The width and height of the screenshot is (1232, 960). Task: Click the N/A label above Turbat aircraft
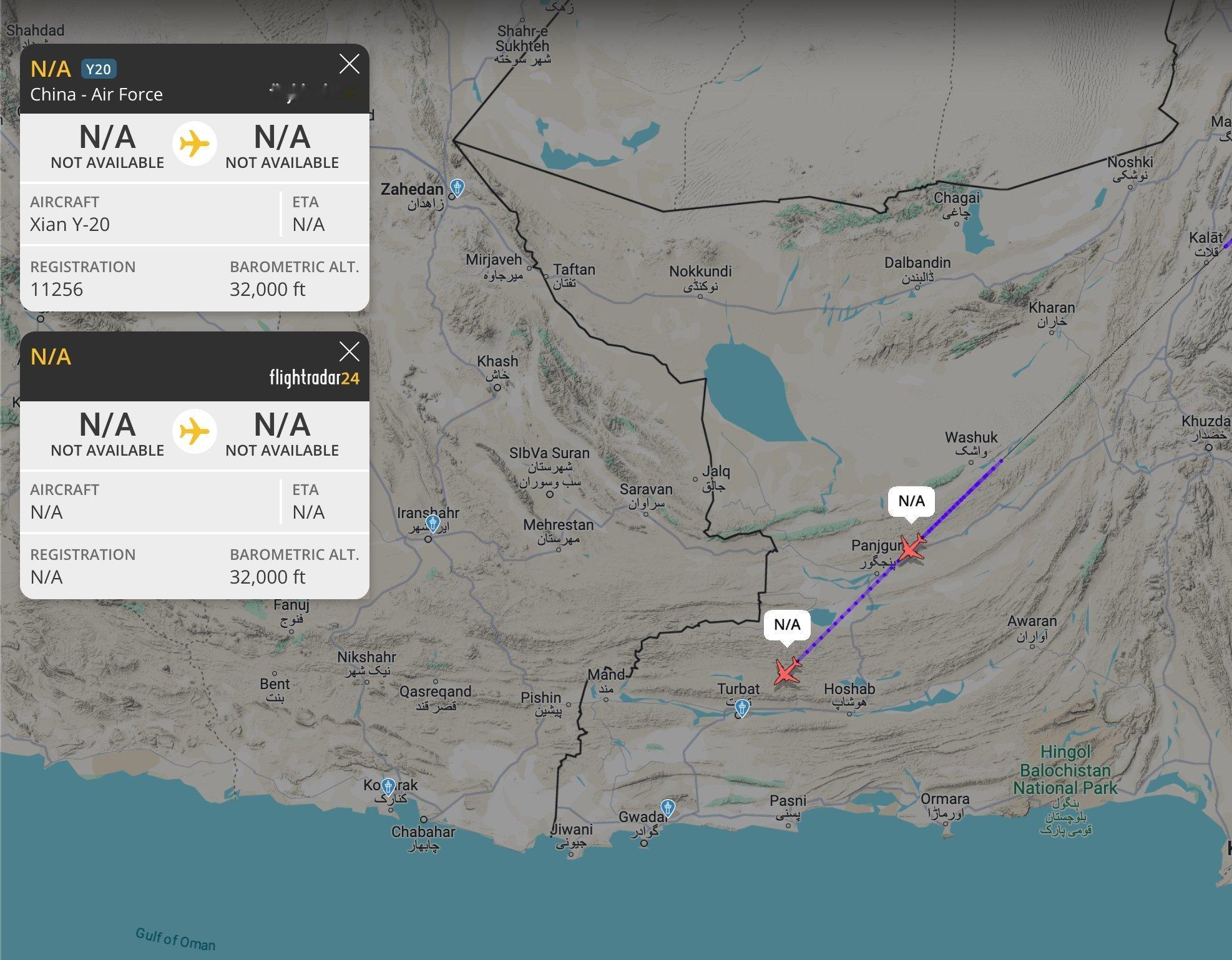pyautogui.click(x=787, y=625)
